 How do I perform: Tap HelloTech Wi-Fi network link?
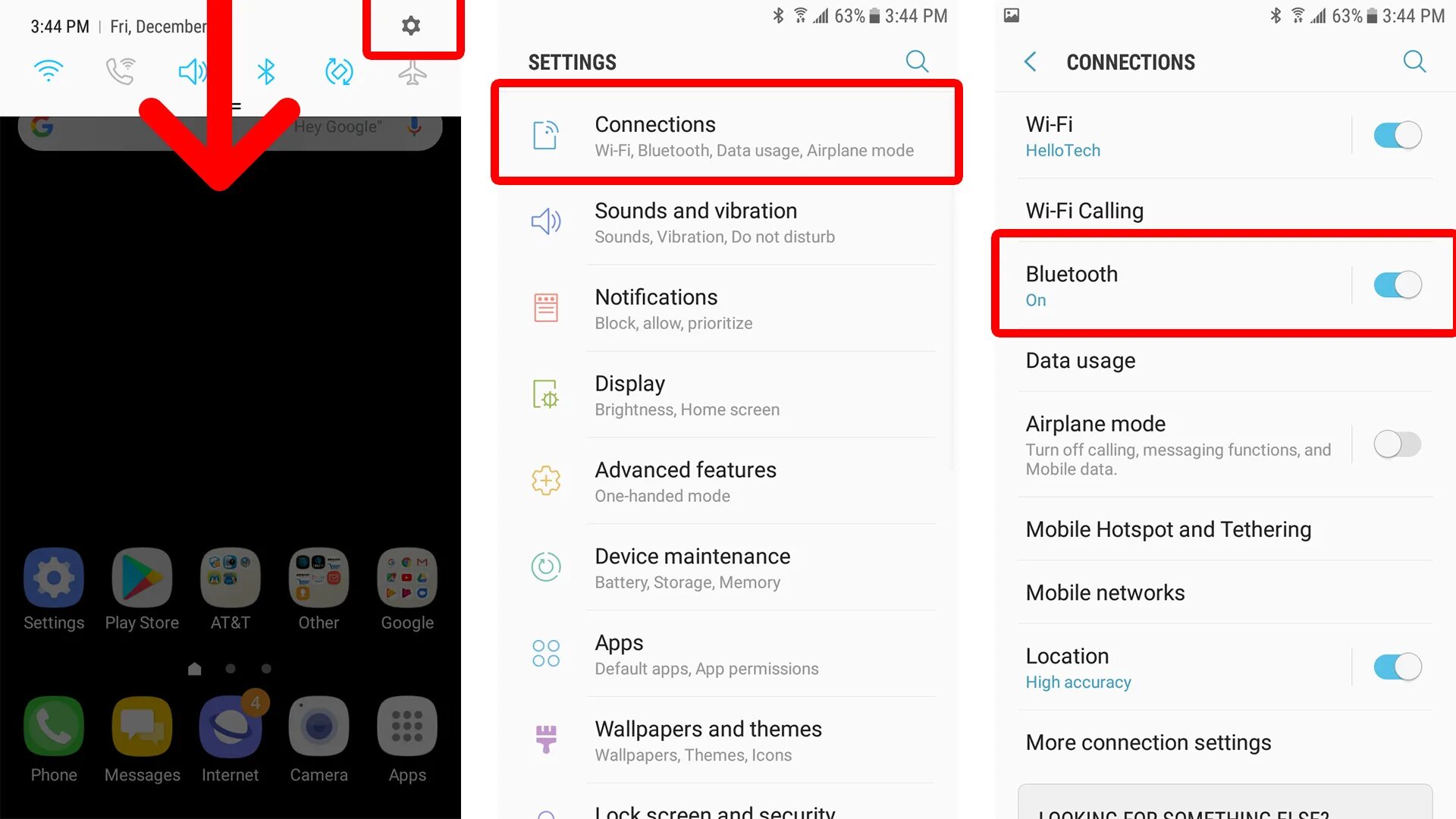click(1063, 149)
